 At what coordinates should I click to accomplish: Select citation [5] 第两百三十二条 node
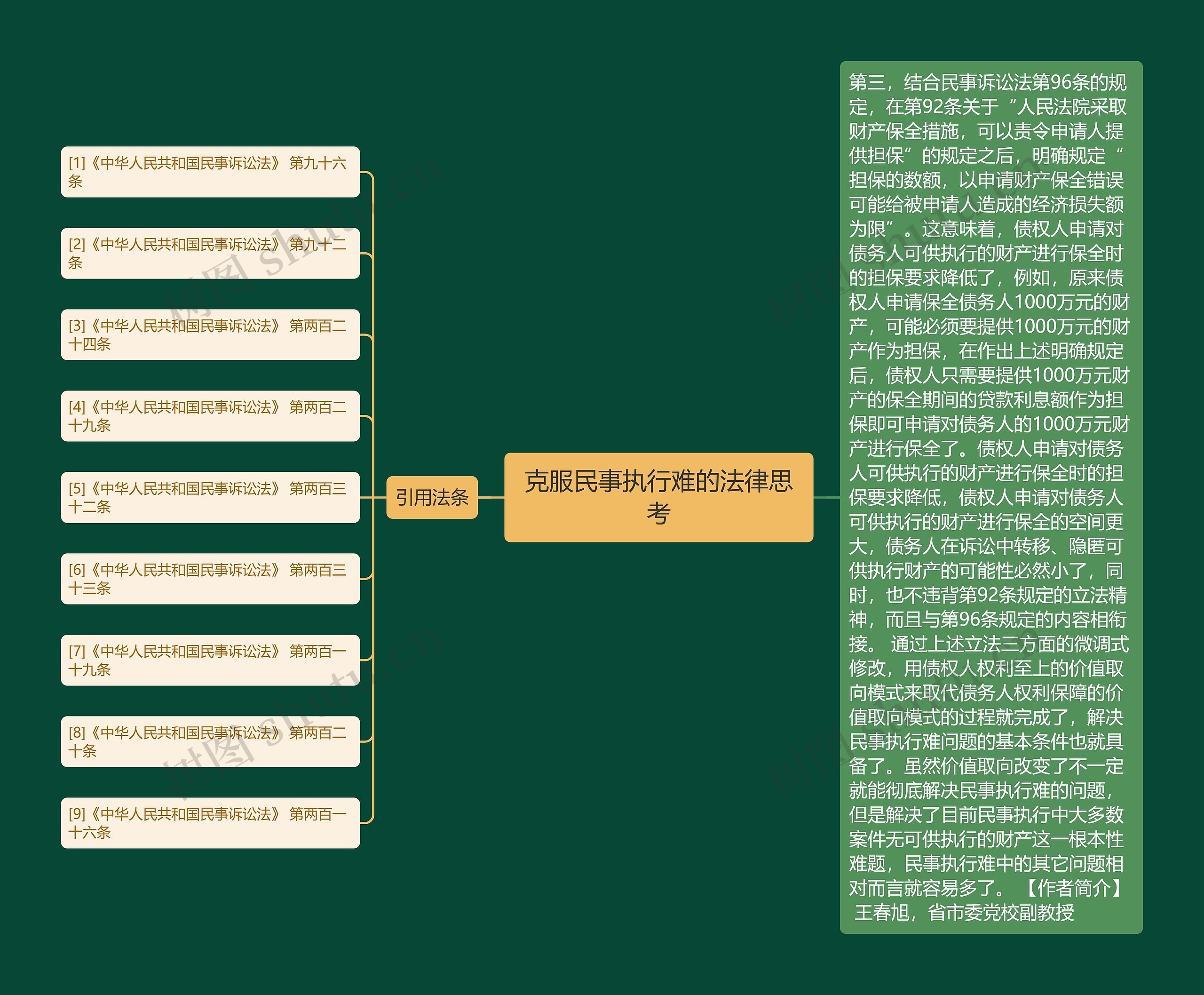[210, 498]
